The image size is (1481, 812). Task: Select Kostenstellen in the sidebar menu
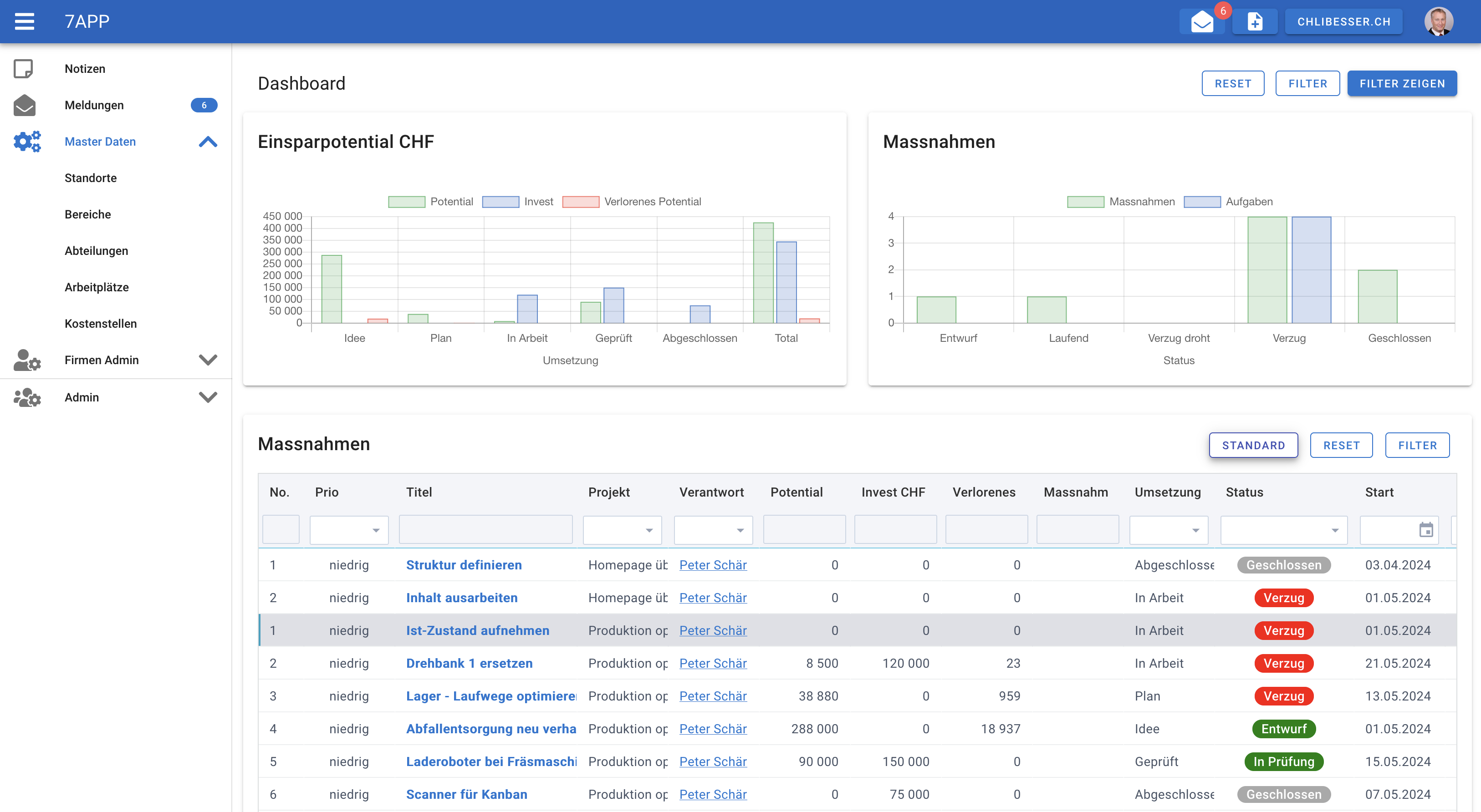[101, 324]
